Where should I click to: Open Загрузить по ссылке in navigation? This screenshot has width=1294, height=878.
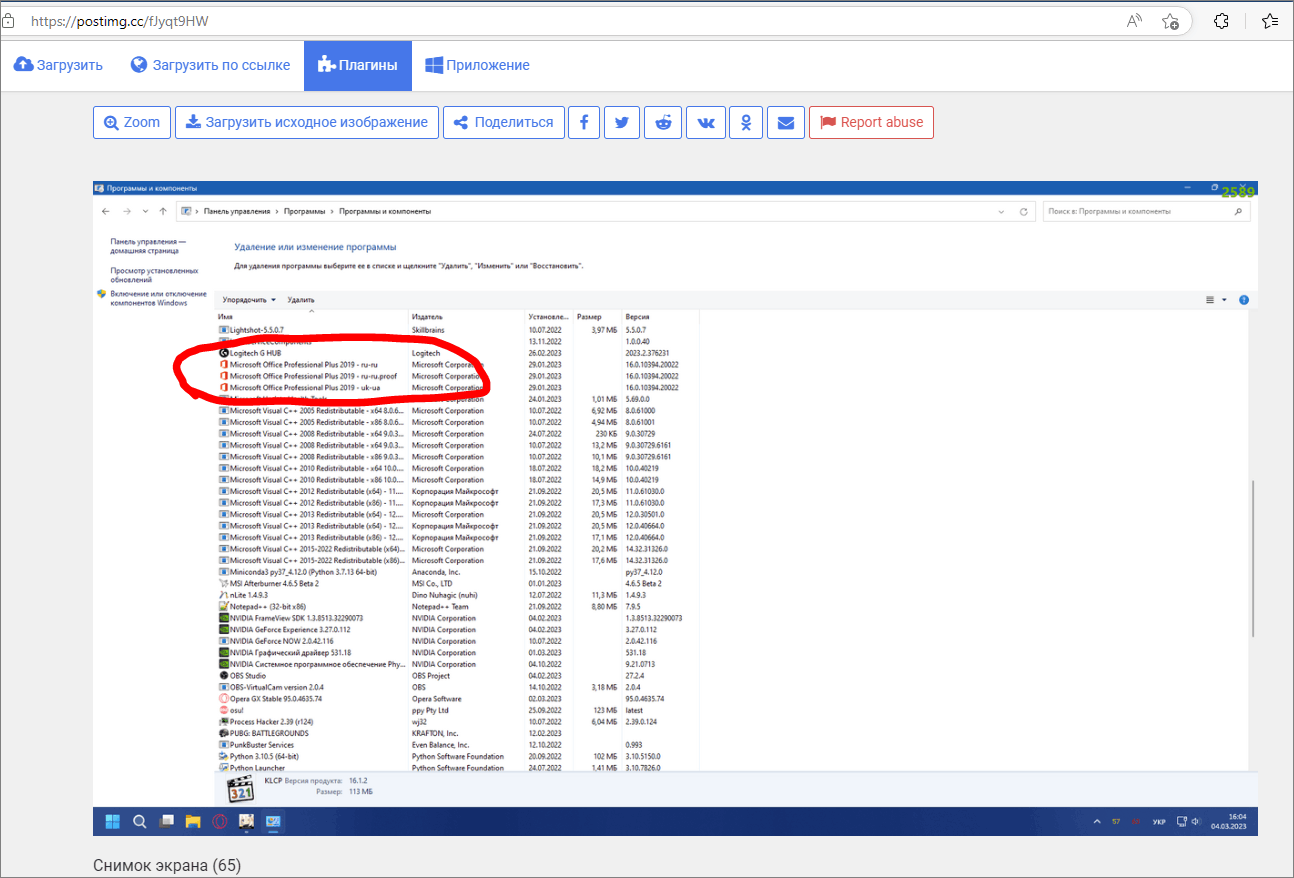coord(211,65)
